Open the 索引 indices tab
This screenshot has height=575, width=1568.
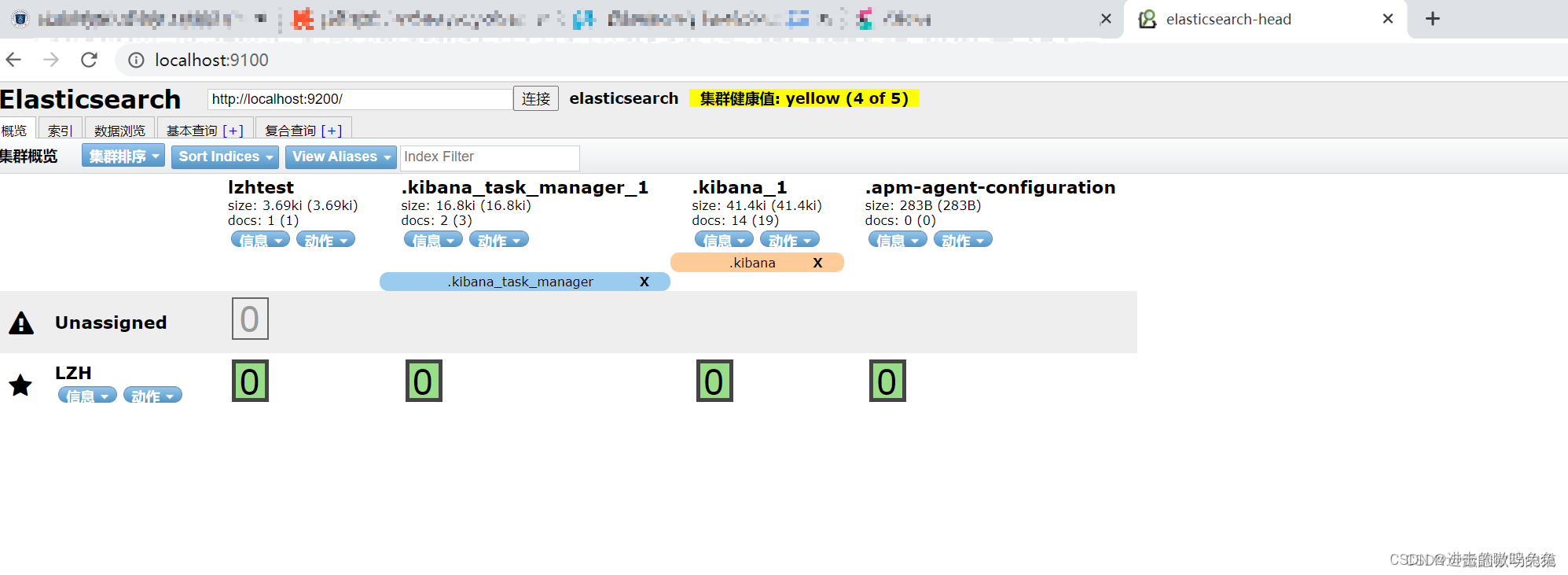point(61,130)
